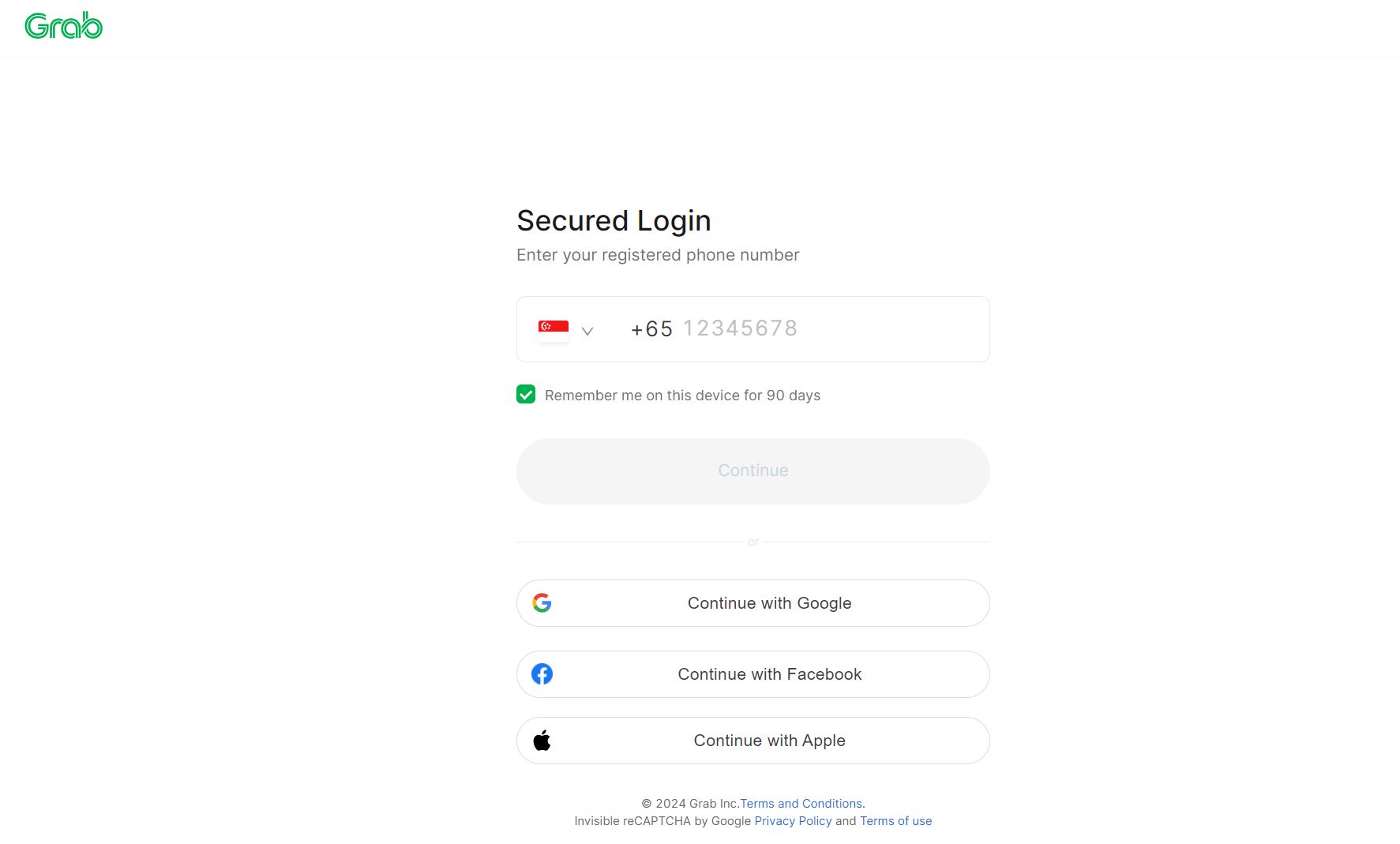
Task: Toggle the 90-day remember option off
Action: coord(526,394)
